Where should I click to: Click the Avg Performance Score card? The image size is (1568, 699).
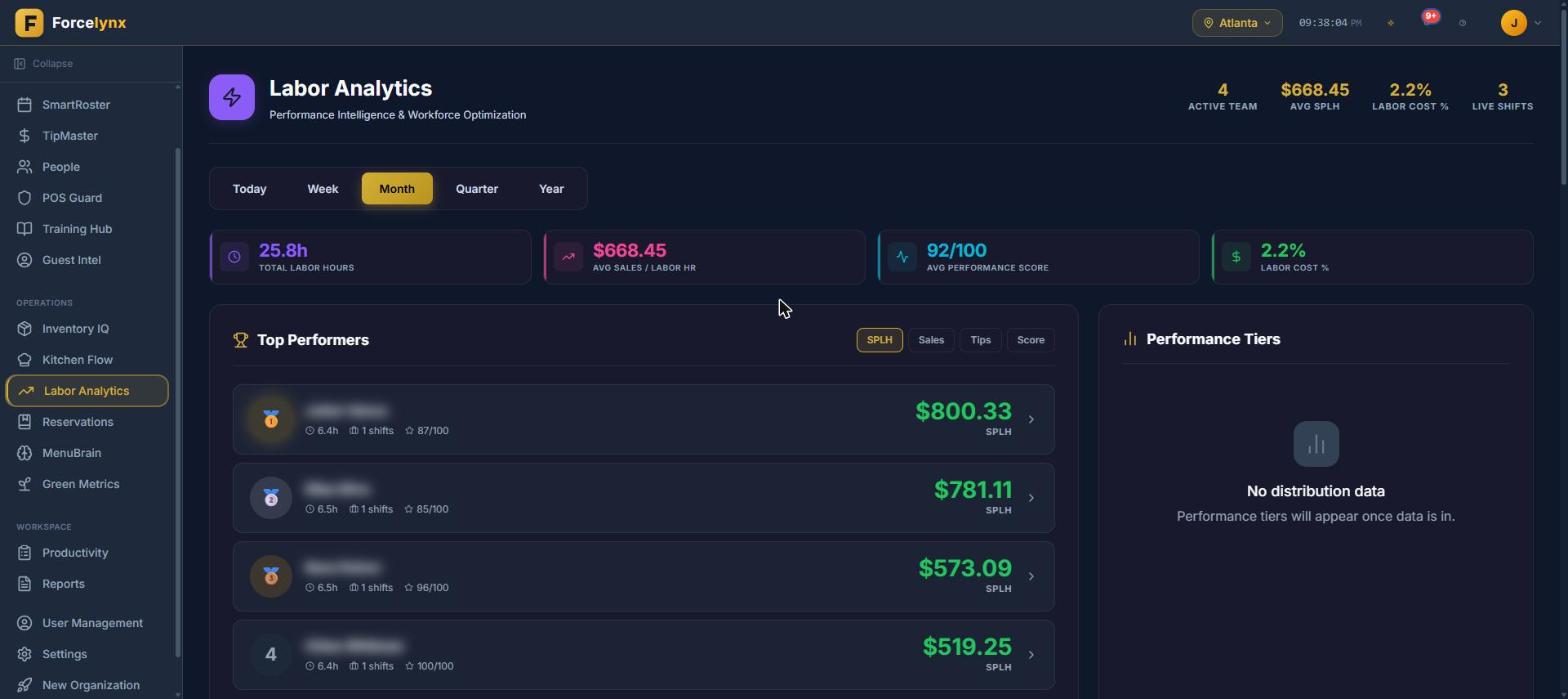click(1038, 257)
